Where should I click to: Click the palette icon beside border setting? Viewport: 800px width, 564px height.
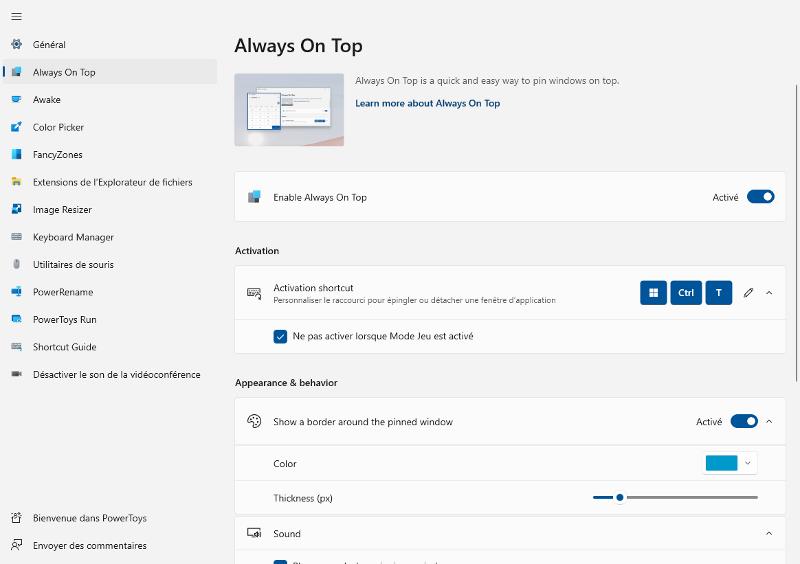[x=254, y=421]
